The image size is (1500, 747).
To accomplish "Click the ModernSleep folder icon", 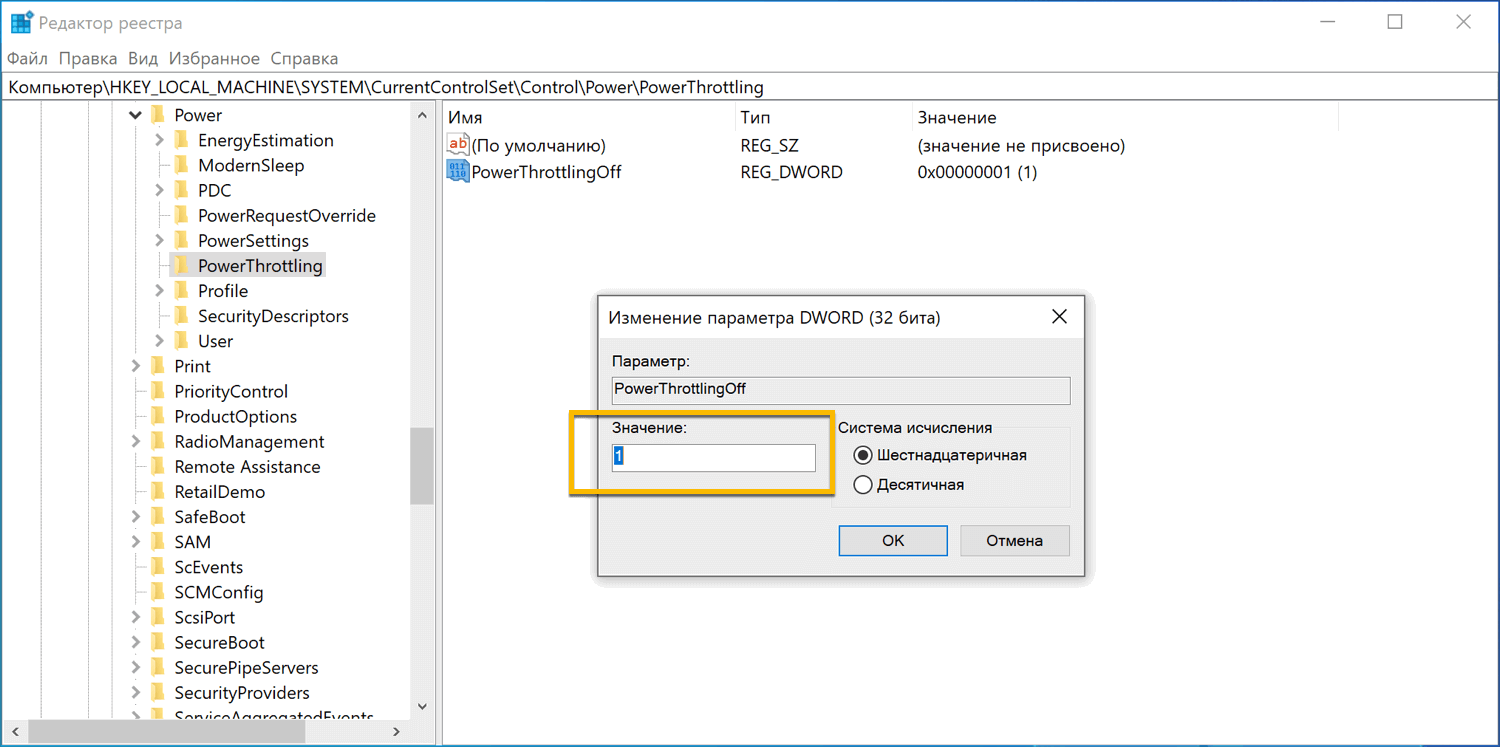I will (x=181, y=166).
